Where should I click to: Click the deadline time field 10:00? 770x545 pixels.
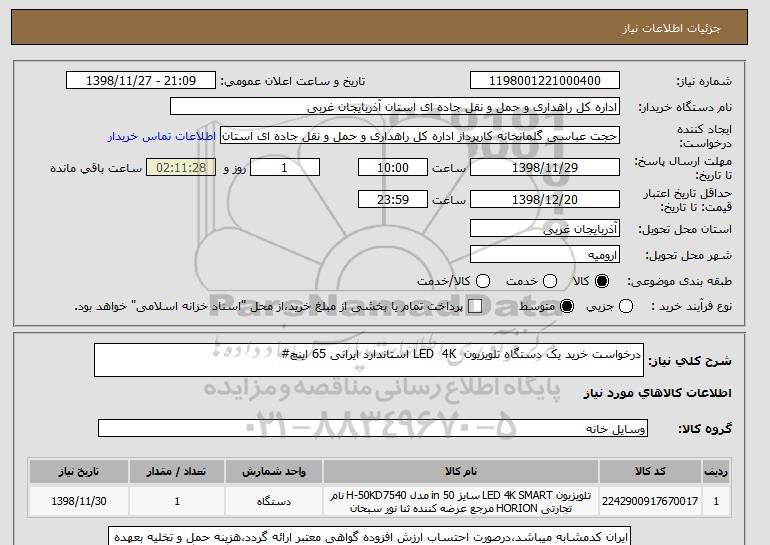pyautogui.click(x=393, y=167)
